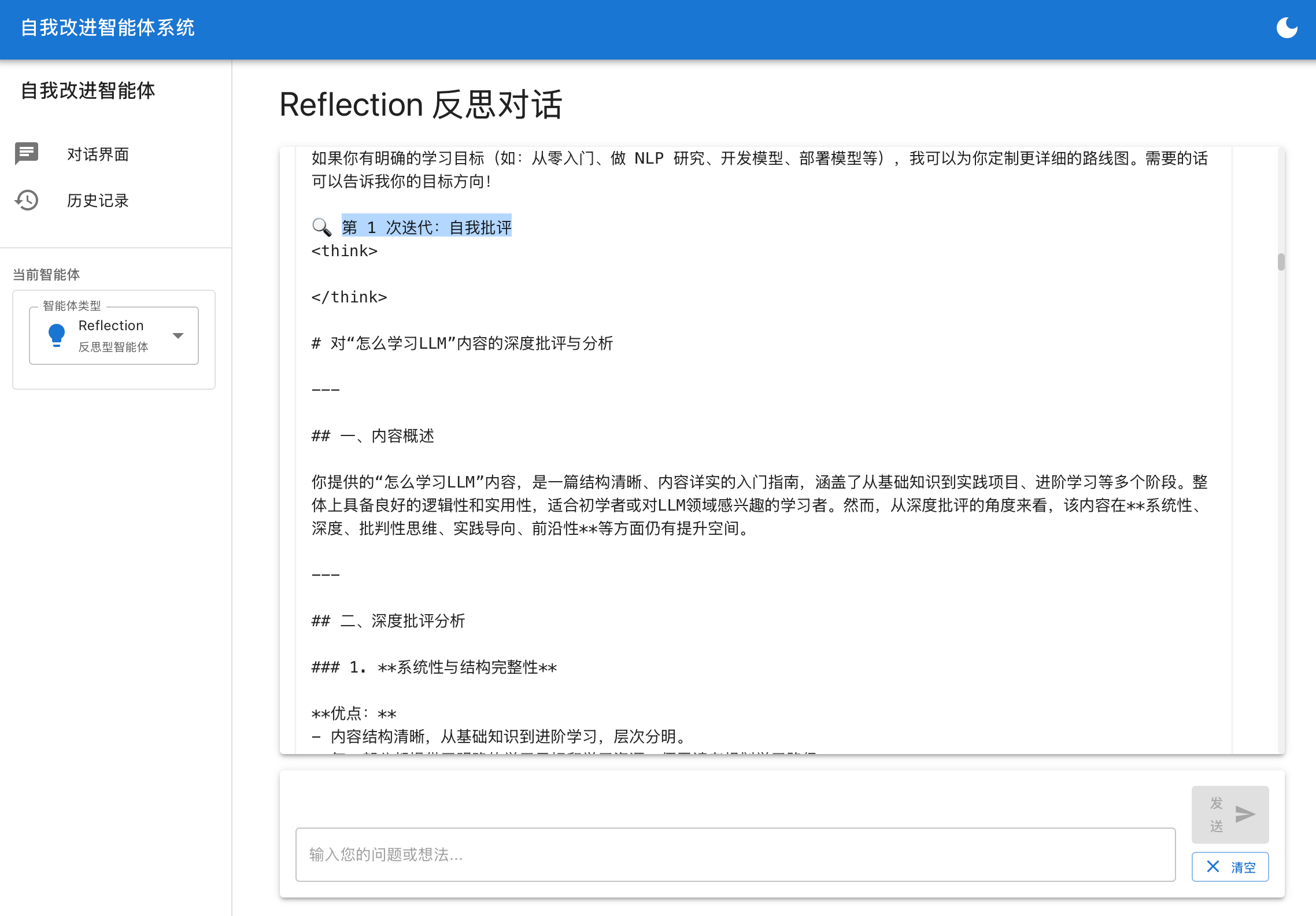Open the 智能体类型 dropdown arrow
Image resolution: width=1316 pixels, height=916 pixels.
click(178, 335)
